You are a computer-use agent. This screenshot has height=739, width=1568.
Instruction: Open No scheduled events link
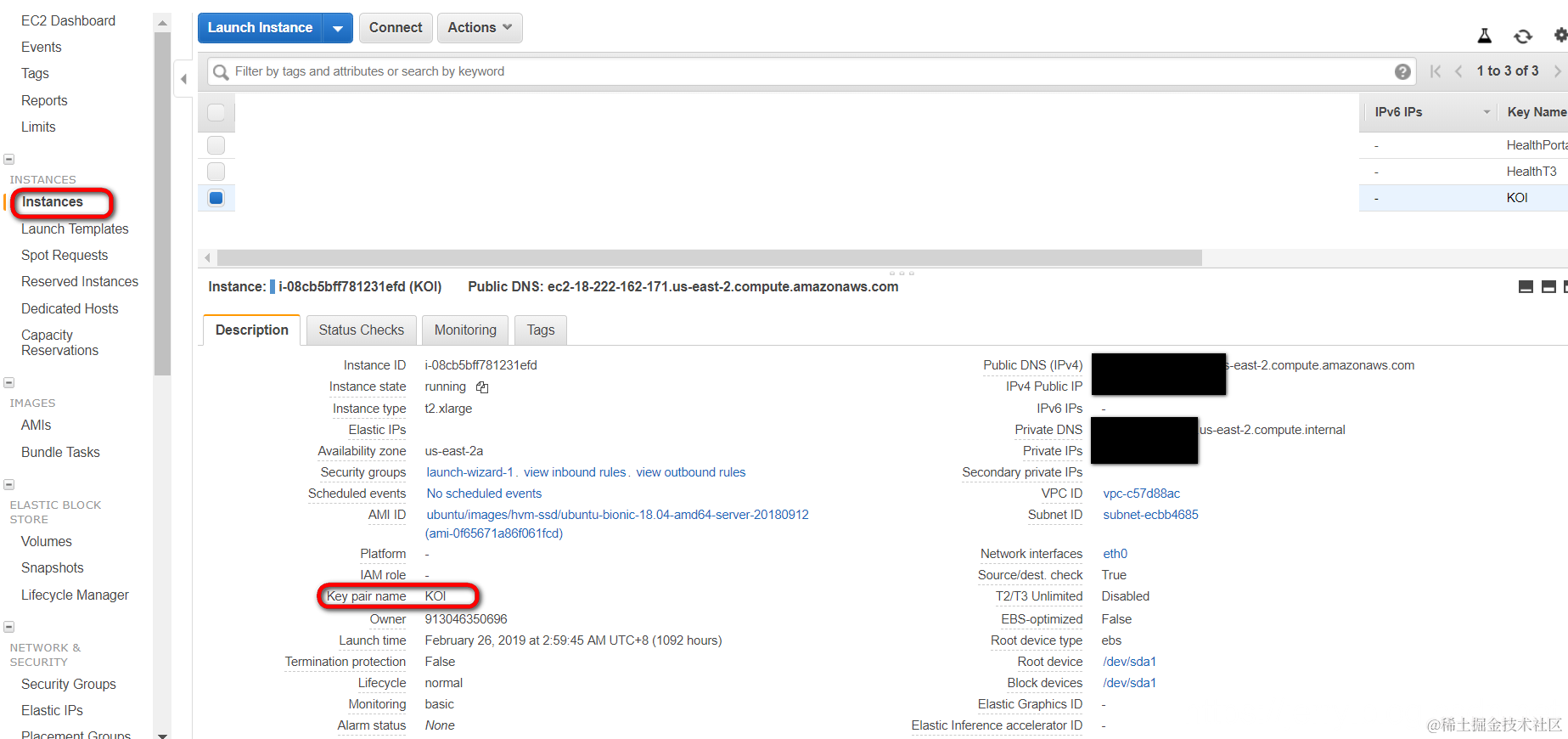[x=484, y=494]
